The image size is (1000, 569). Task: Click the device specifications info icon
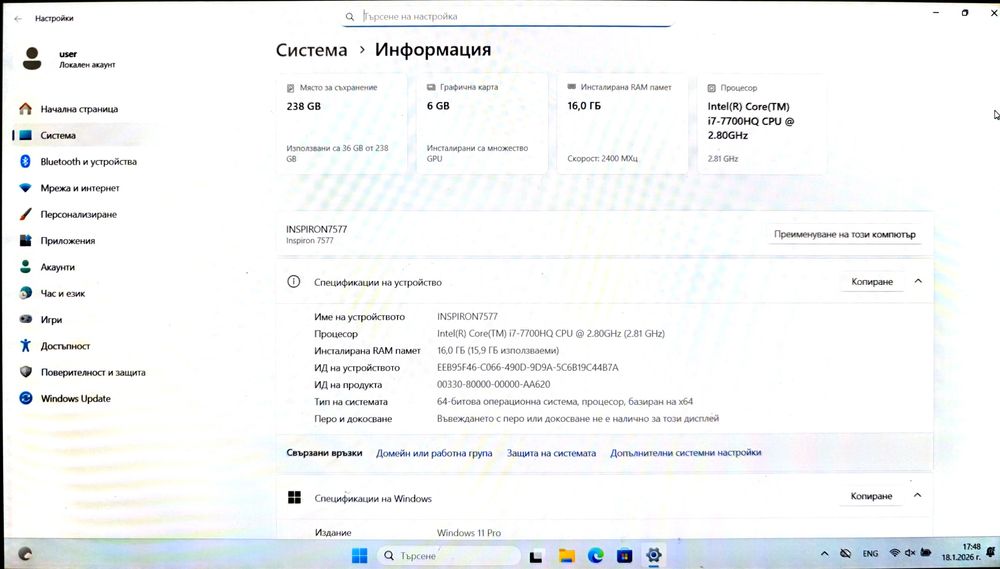coord(293,281)
